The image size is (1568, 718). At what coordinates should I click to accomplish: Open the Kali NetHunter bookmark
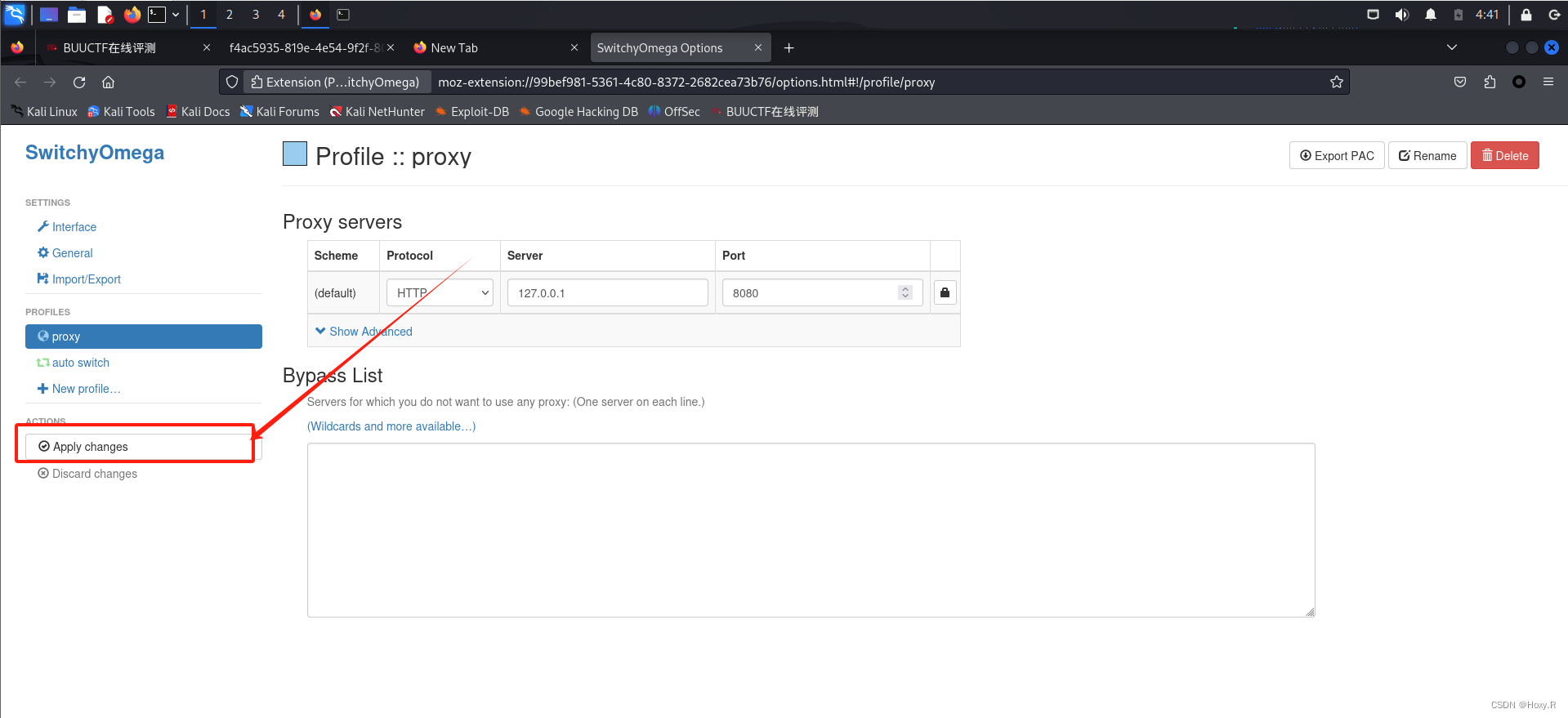pos(377,112)
